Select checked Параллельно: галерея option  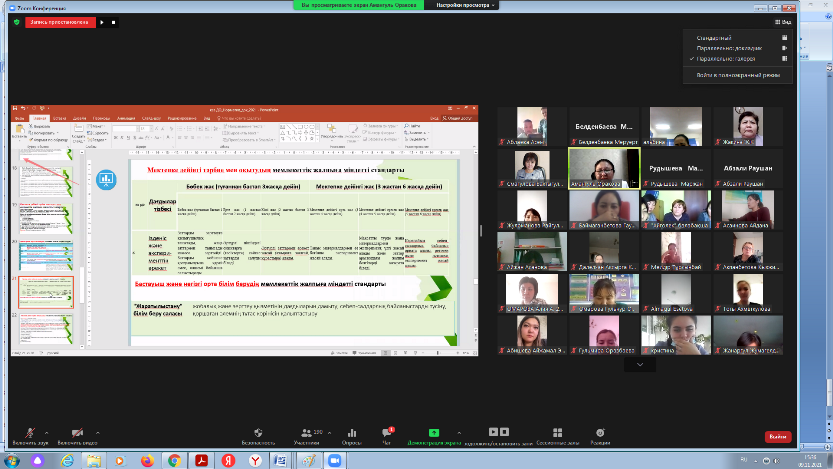[726, 59]
